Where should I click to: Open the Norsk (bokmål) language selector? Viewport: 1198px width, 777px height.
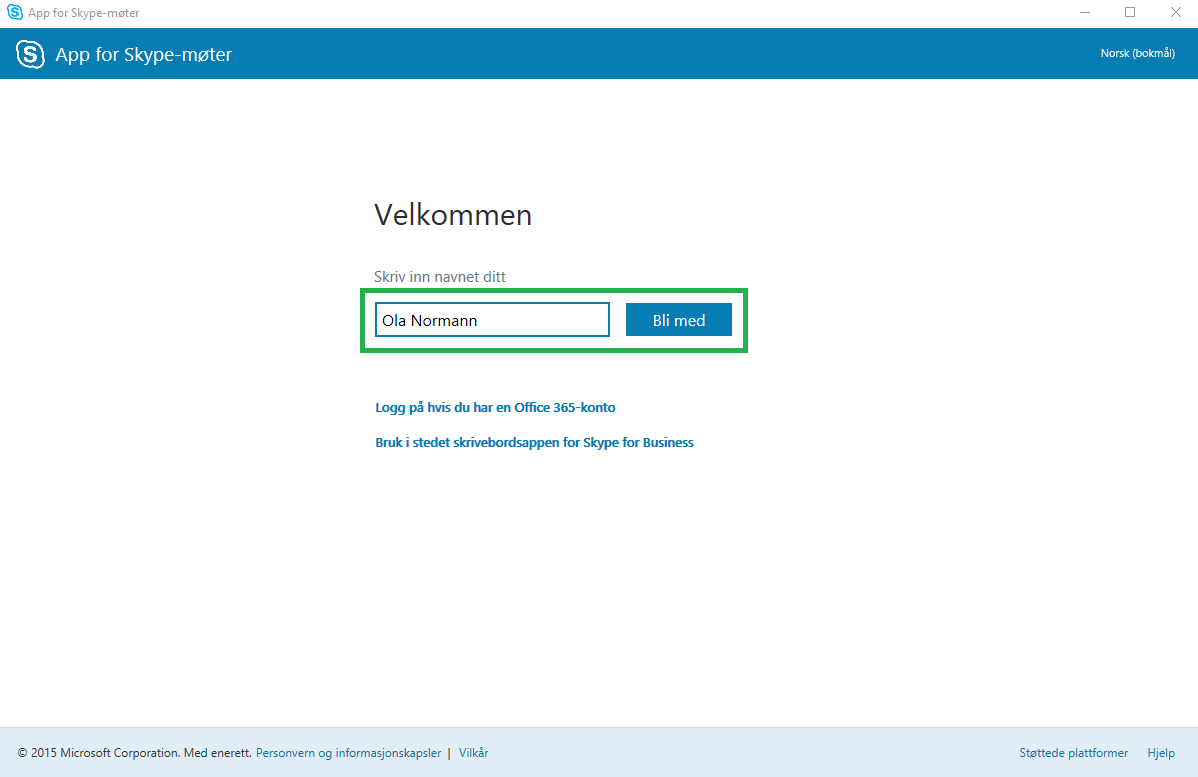[x=1137, y=53]
